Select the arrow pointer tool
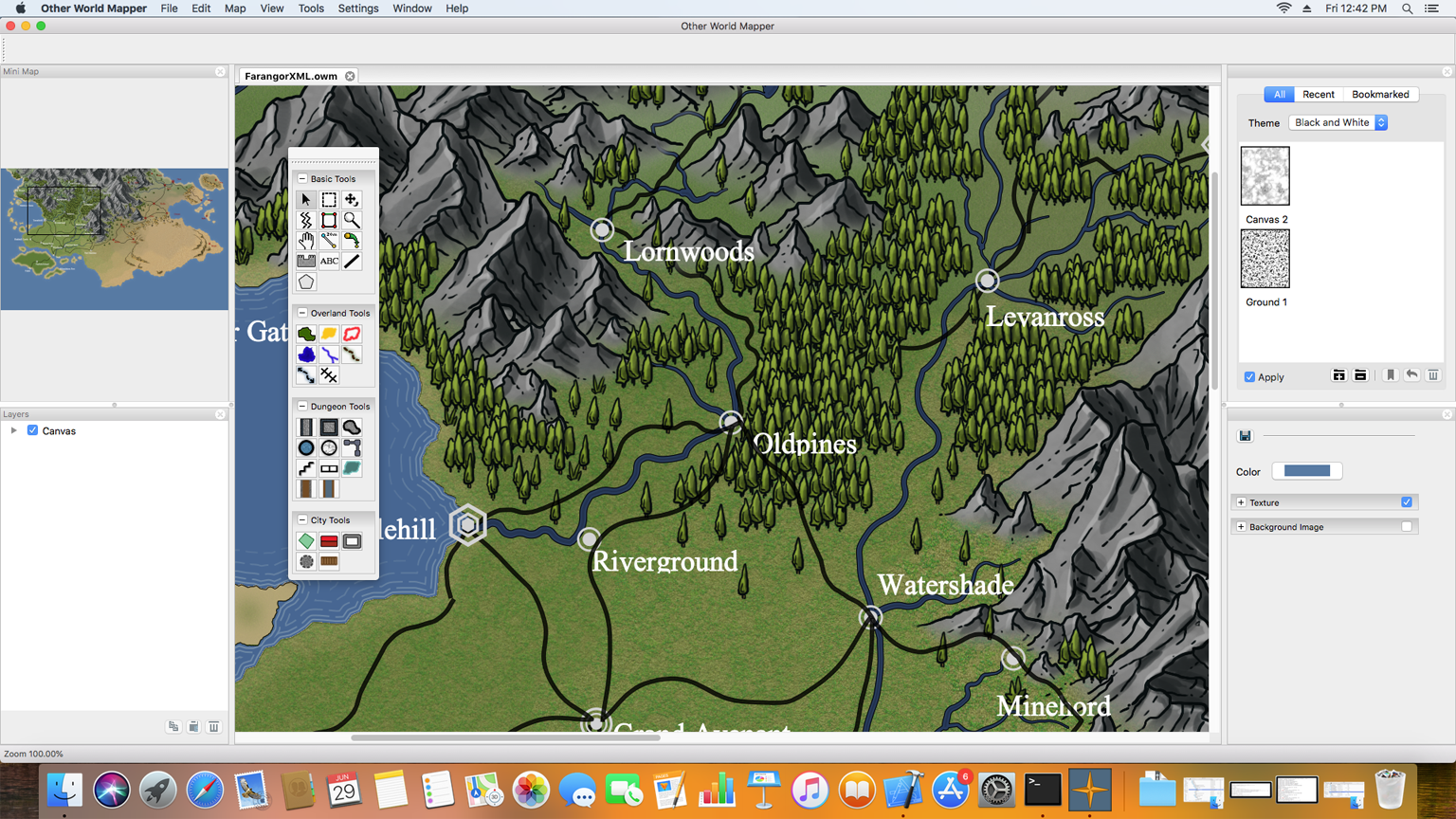 click(x=305, y=200)
